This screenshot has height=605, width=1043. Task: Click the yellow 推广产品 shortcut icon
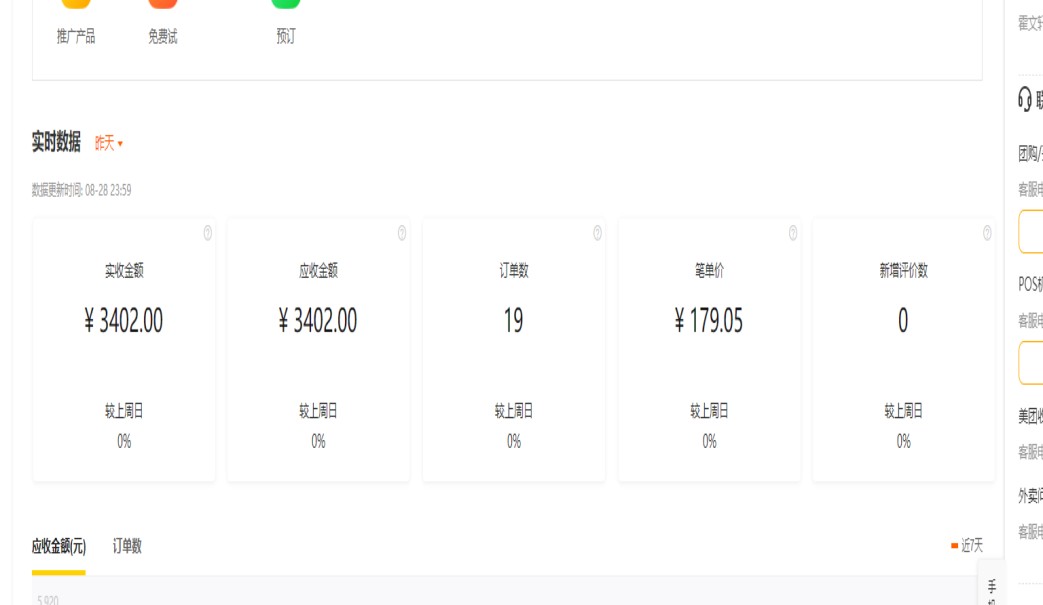coord(76,3)
